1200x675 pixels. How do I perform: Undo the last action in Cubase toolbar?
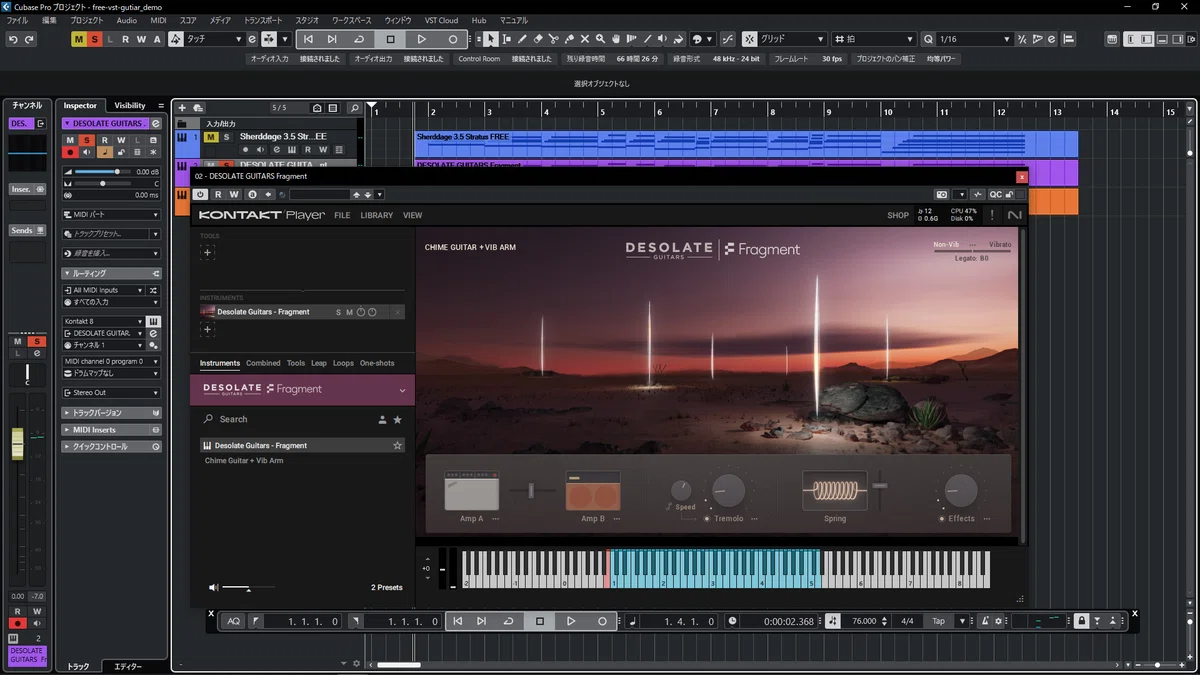click(x=13, y=39)
